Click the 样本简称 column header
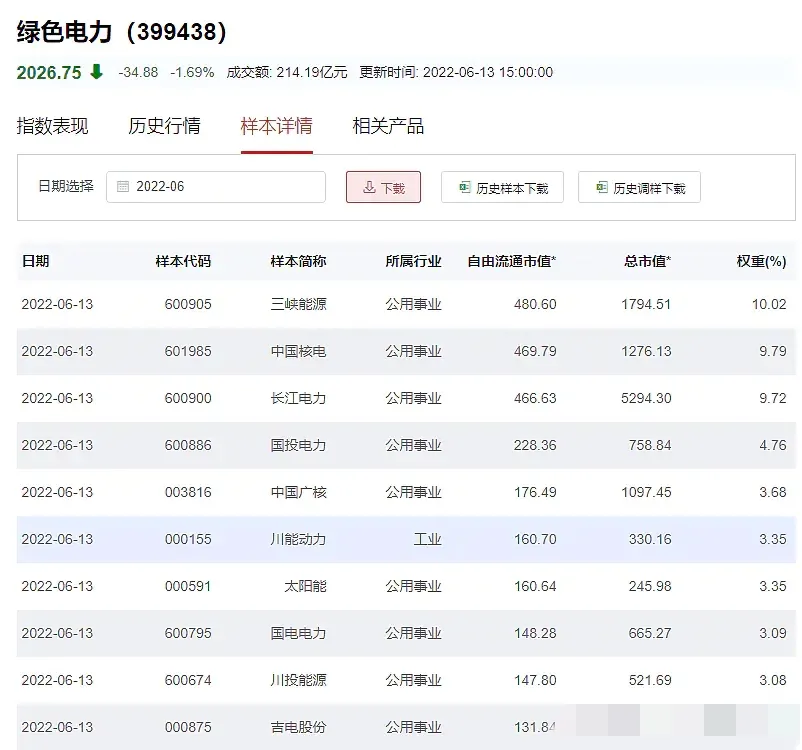Viewport: 802px width, 750px height. pos(298,261)
